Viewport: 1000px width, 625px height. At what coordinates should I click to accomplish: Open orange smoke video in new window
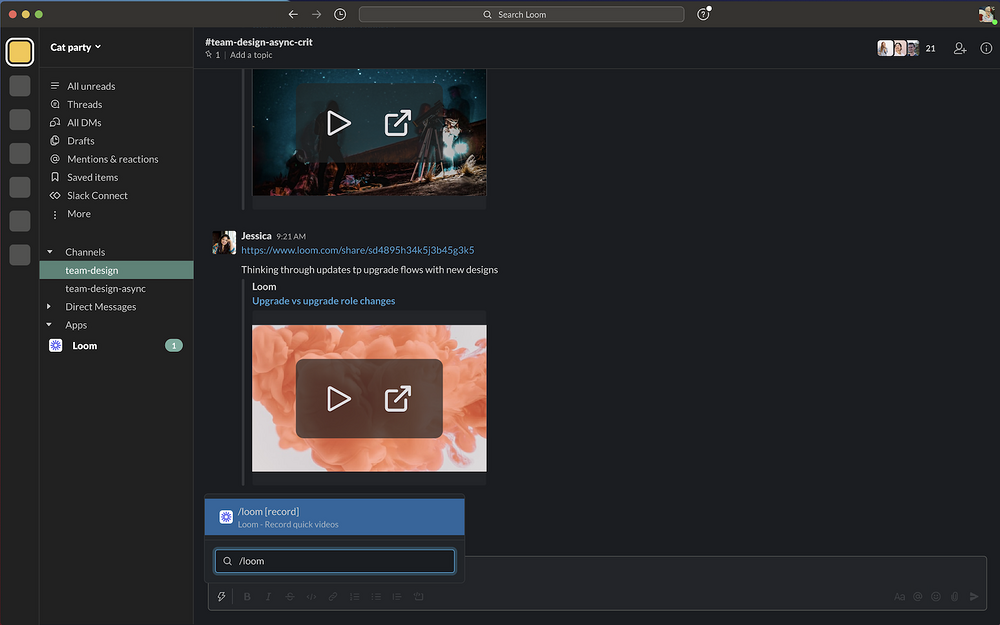(397, 399)
